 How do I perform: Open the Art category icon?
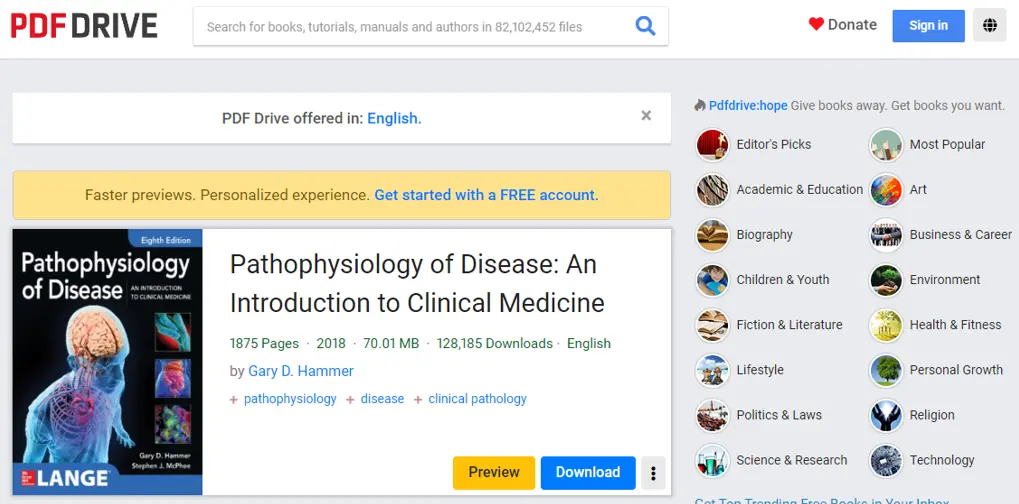pyautogui.click(x=886, y=190)
